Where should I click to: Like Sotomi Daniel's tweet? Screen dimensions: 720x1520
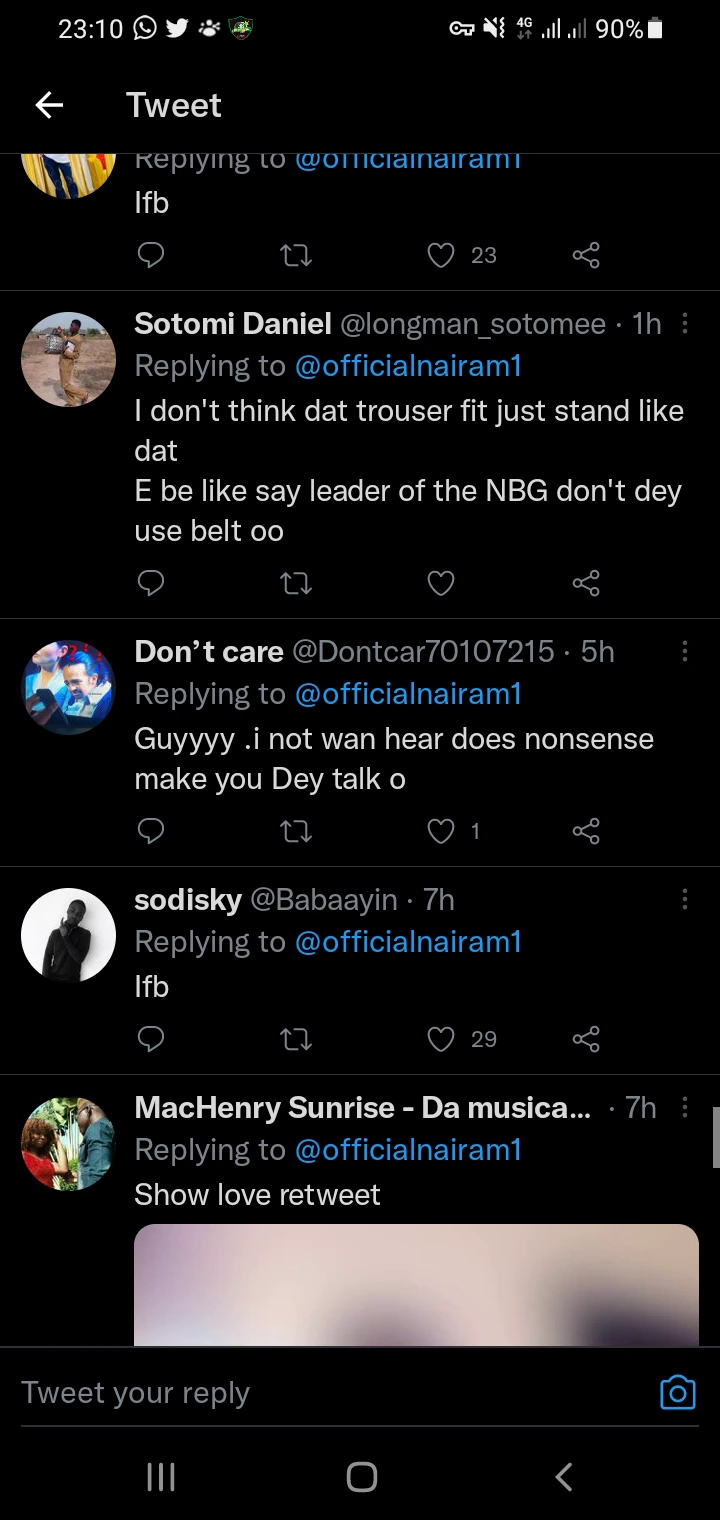(441, 583)
